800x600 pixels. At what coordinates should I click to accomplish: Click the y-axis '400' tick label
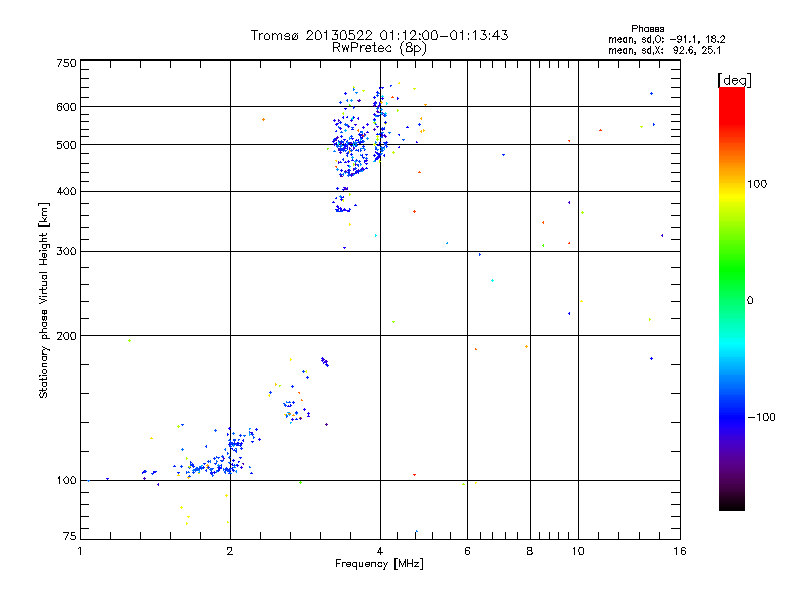click(x=66, y=192)
